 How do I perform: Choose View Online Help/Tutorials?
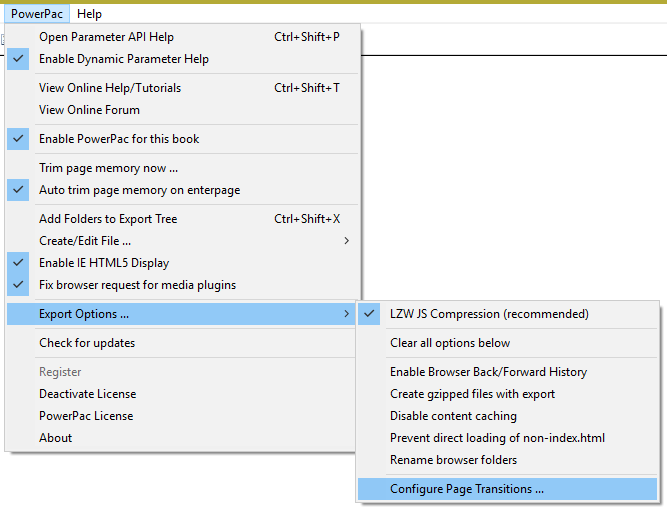[x=182, y=88]
